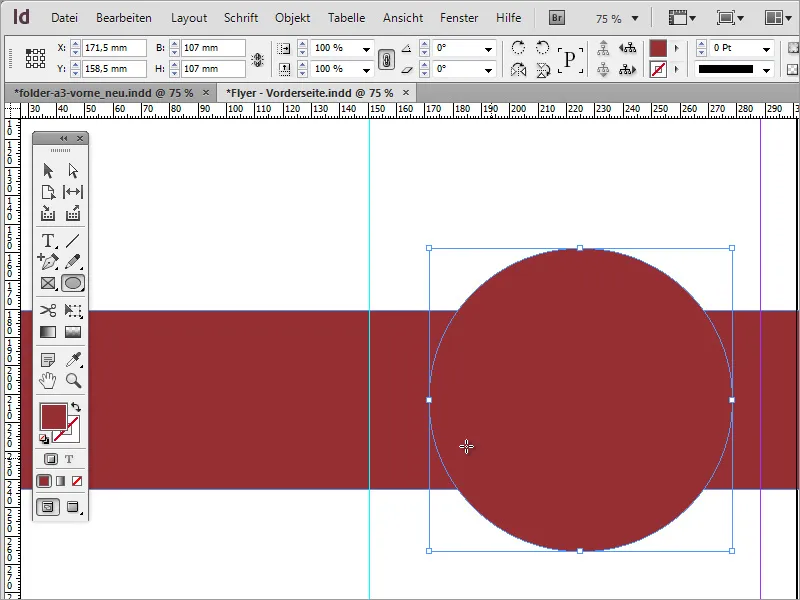
Task: Open view options dropdown
Action: pos(683,18)
